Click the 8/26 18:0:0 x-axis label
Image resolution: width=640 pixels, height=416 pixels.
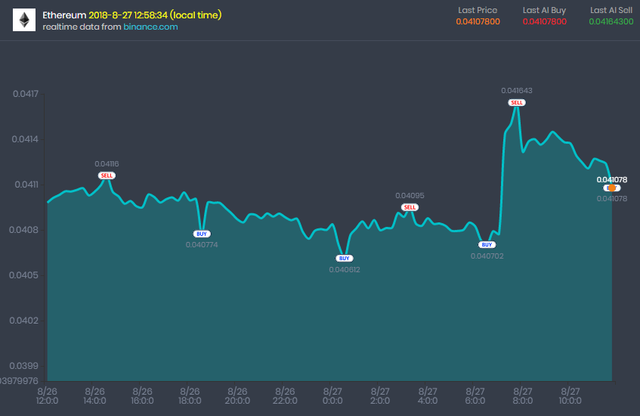pyautogui.click(x=190, y=396)
